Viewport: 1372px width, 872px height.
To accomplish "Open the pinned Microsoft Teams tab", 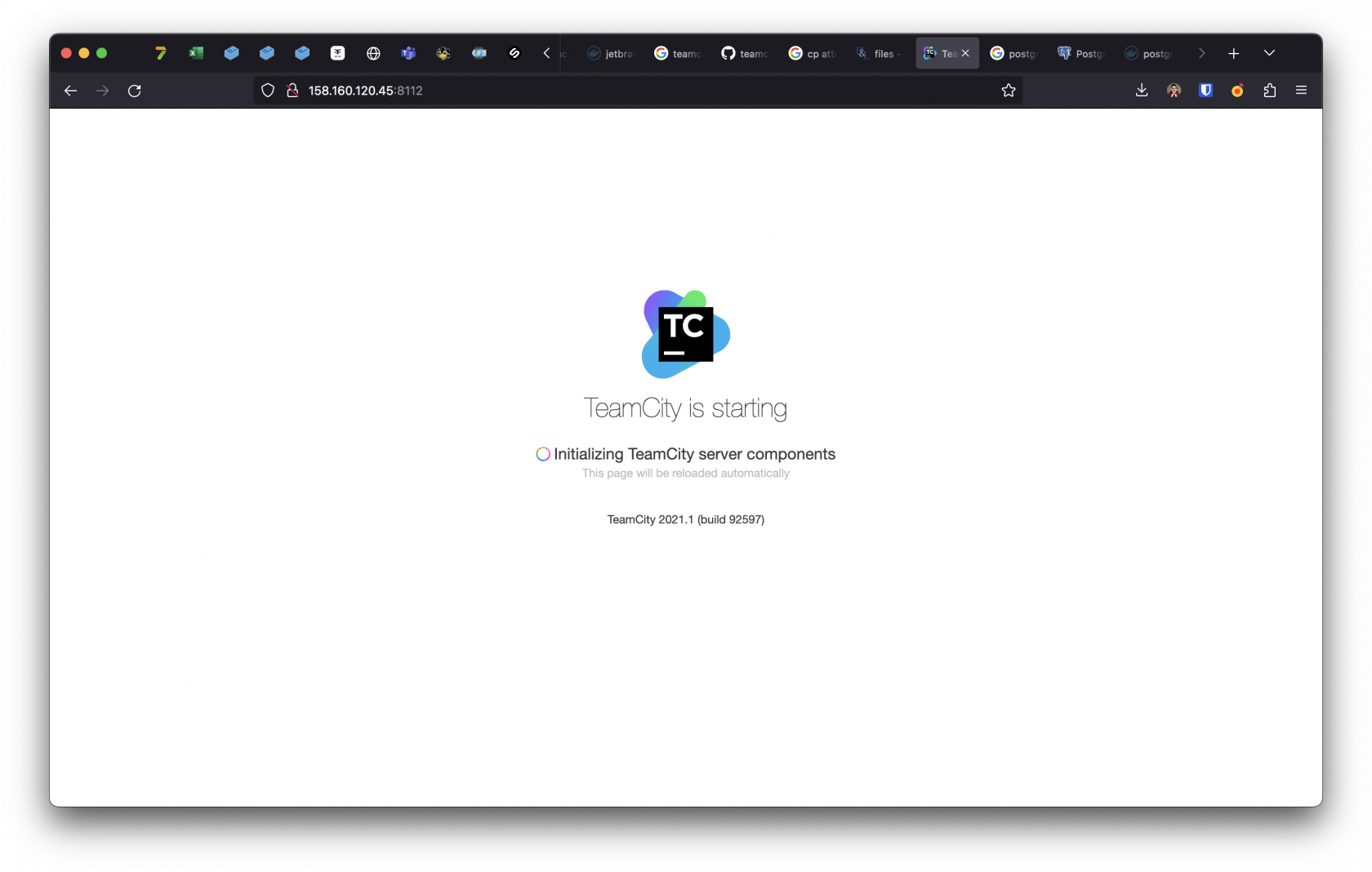I will [x=408, y=53].
